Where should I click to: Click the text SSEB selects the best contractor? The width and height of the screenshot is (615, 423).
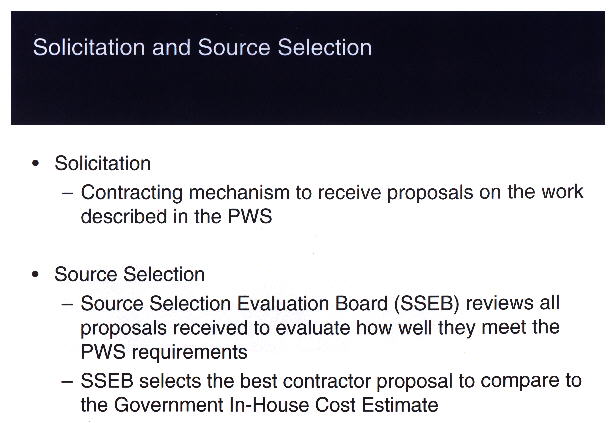226,381
